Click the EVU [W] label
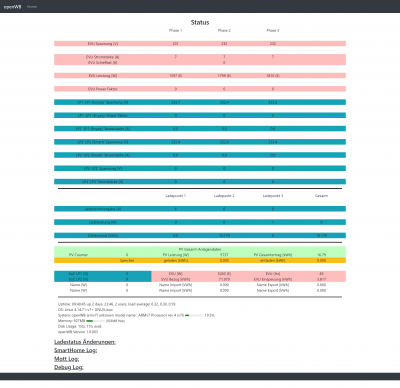 click(x=176, y=274)
